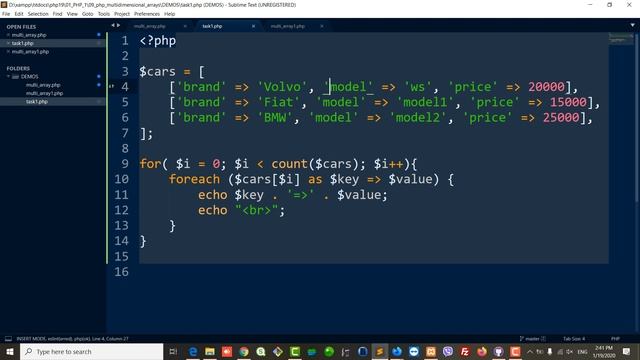The width and height of the screenshot is (640, 360).
Task: Close multi_array1.php in Open Files list
Action: [8, 52]
